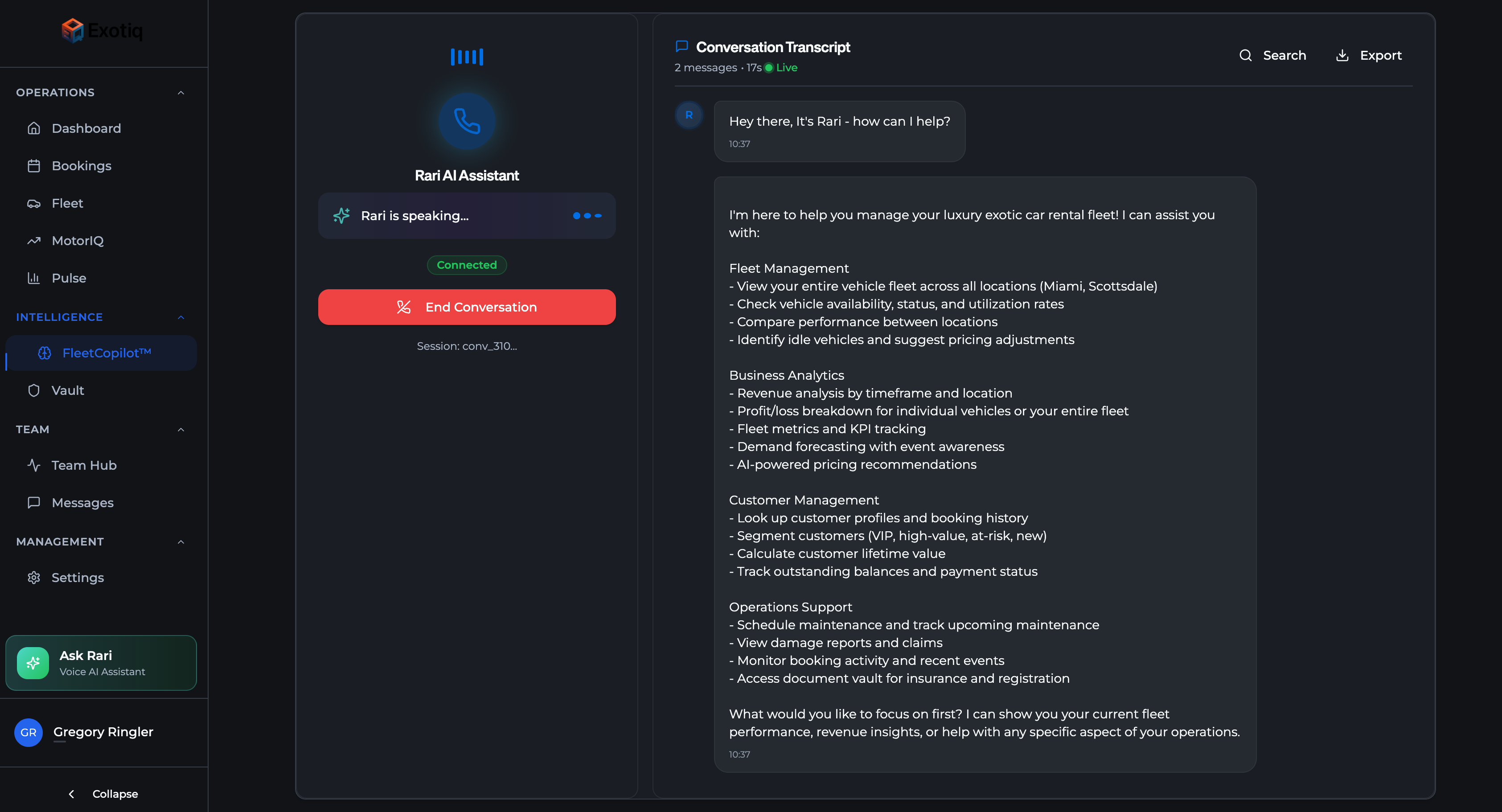Collapse the TEAM section chevron

click(x=181, y=430)
